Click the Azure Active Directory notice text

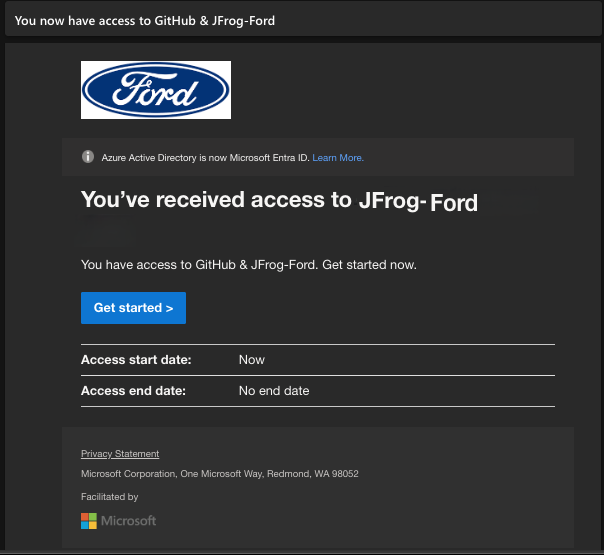tap(205, 158)
